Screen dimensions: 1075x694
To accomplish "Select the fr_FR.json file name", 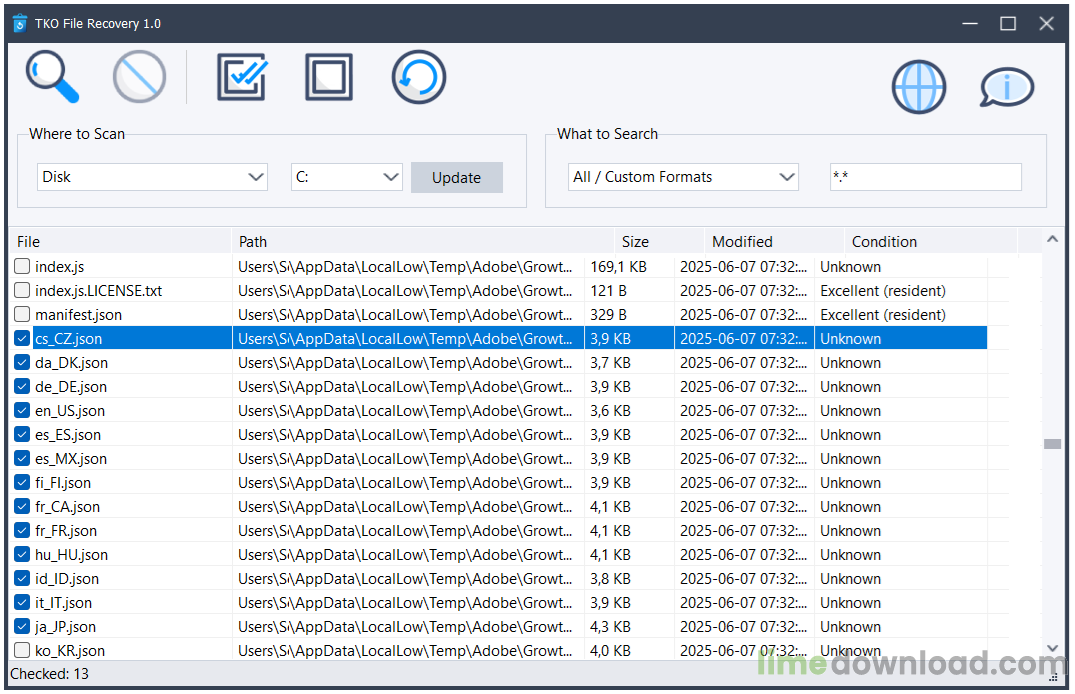I will click(x=66, y=531).
